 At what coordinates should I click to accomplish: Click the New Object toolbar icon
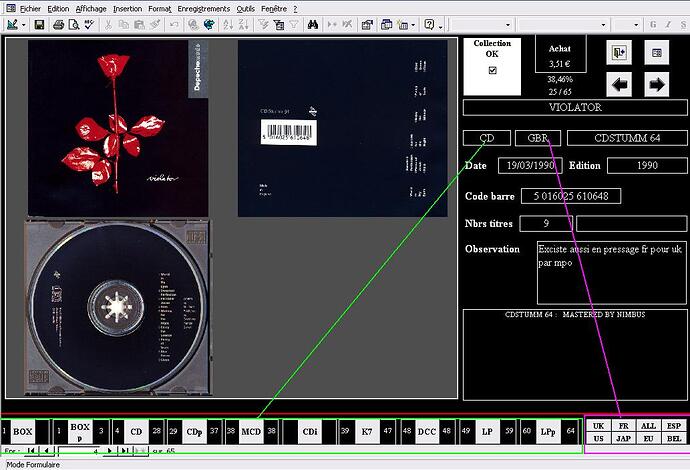click(x=403, y=25)
